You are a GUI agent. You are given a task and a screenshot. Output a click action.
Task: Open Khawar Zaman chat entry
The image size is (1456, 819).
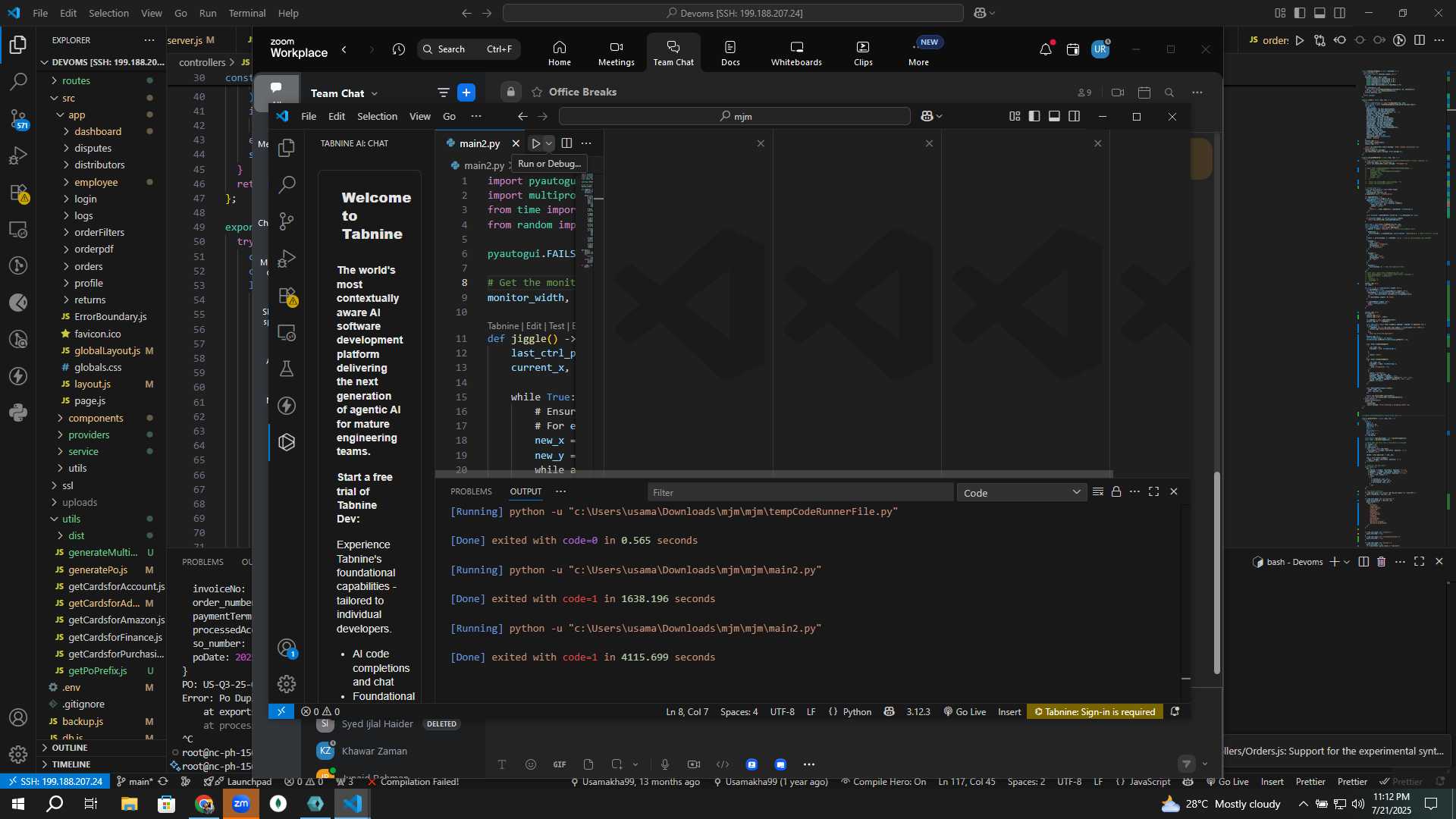(374, 751)
